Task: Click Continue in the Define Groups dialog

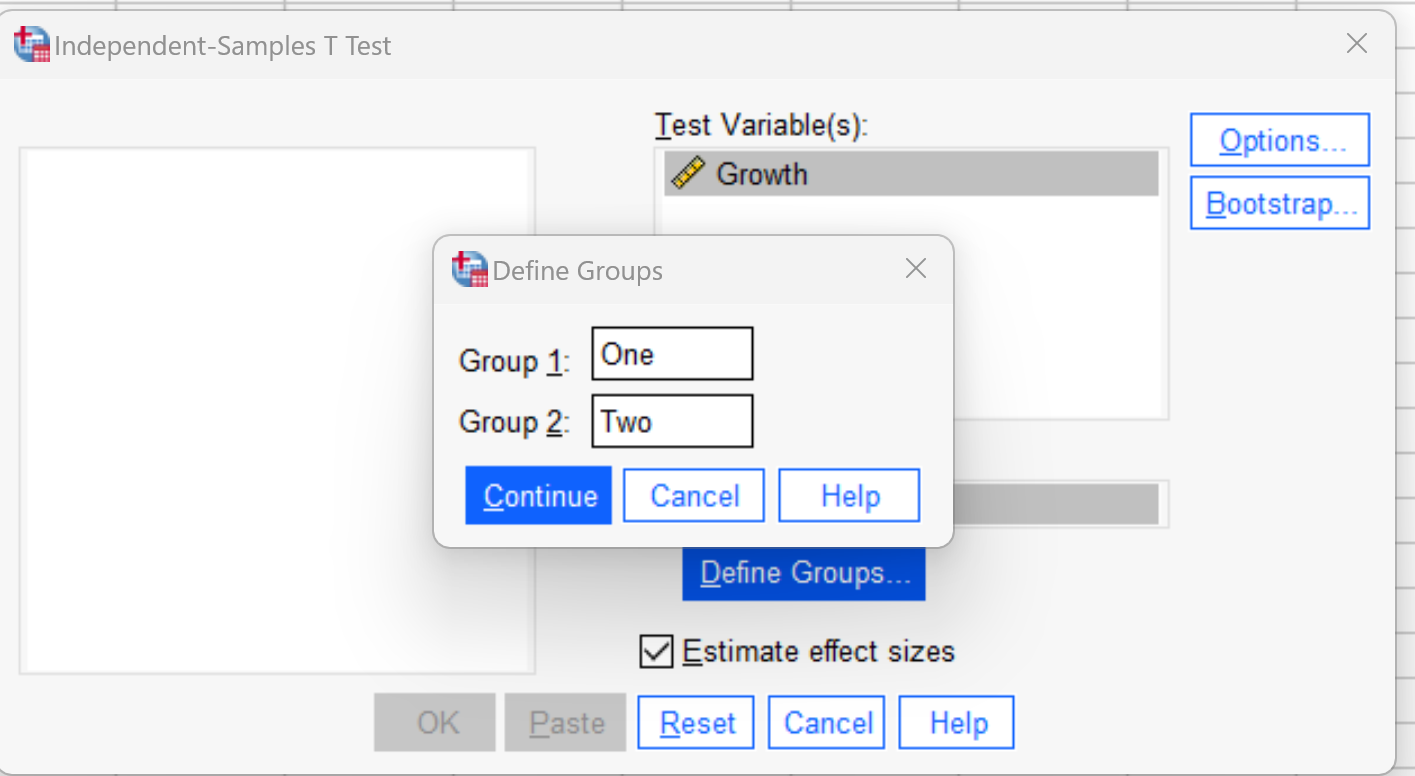Action: pyautogui.click(x=538, y=495)
